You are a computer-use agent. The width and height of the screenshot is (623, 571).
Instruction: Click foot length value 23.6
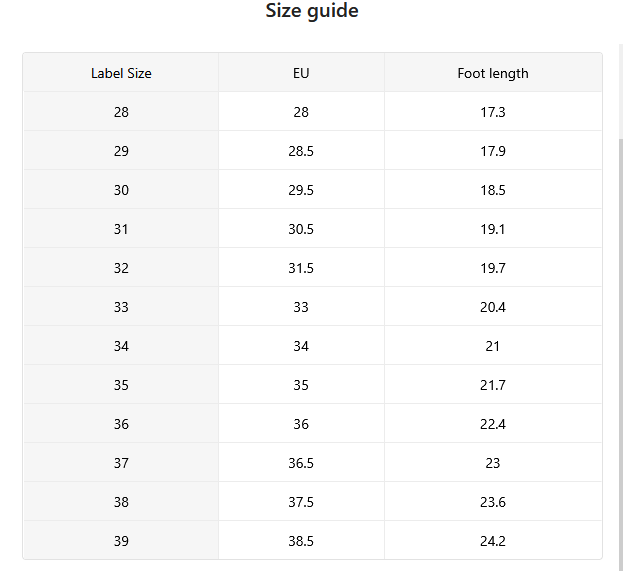pyautogui.click(x=493, y=502)
